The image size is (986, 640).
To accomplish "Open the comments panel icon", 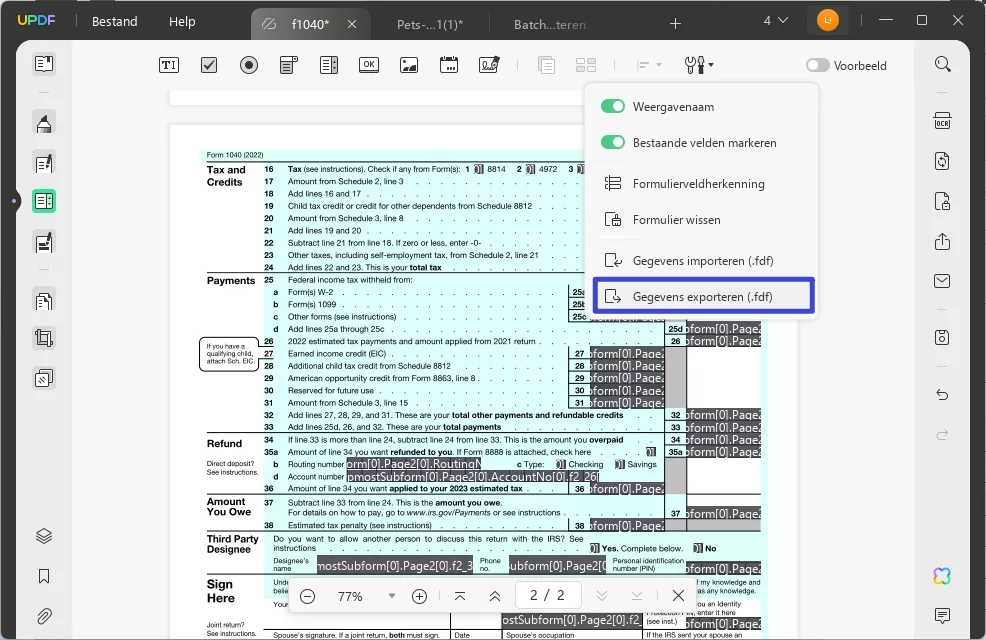I will 942,615.
